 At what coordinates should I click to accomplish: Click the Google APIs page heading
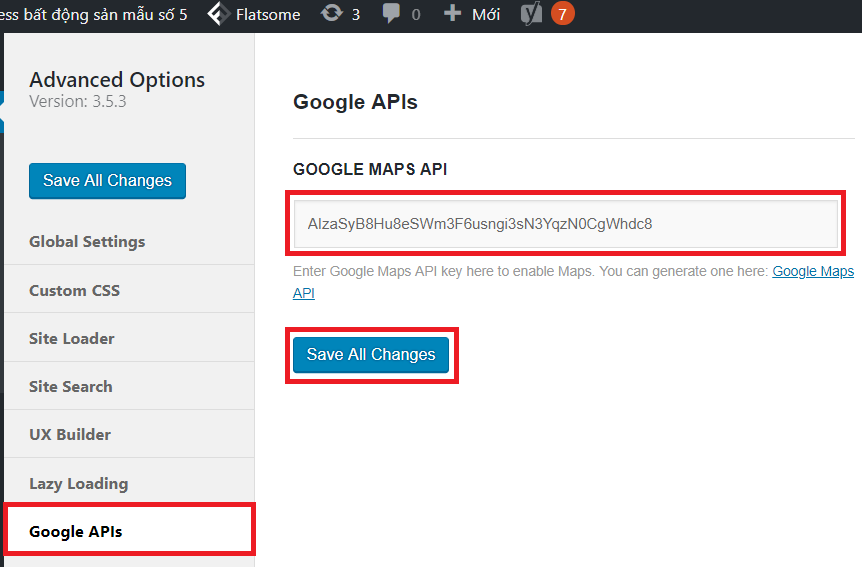pos(355,102)
